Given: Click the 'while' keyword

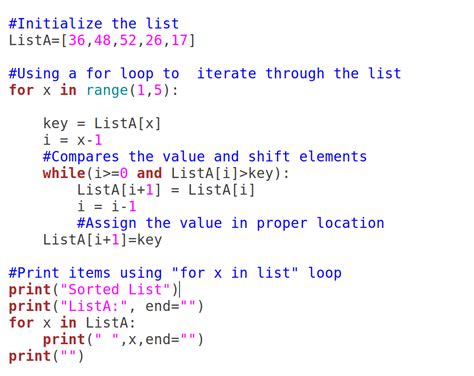Looking at the screenshot, I should click(x=64, y=173).
